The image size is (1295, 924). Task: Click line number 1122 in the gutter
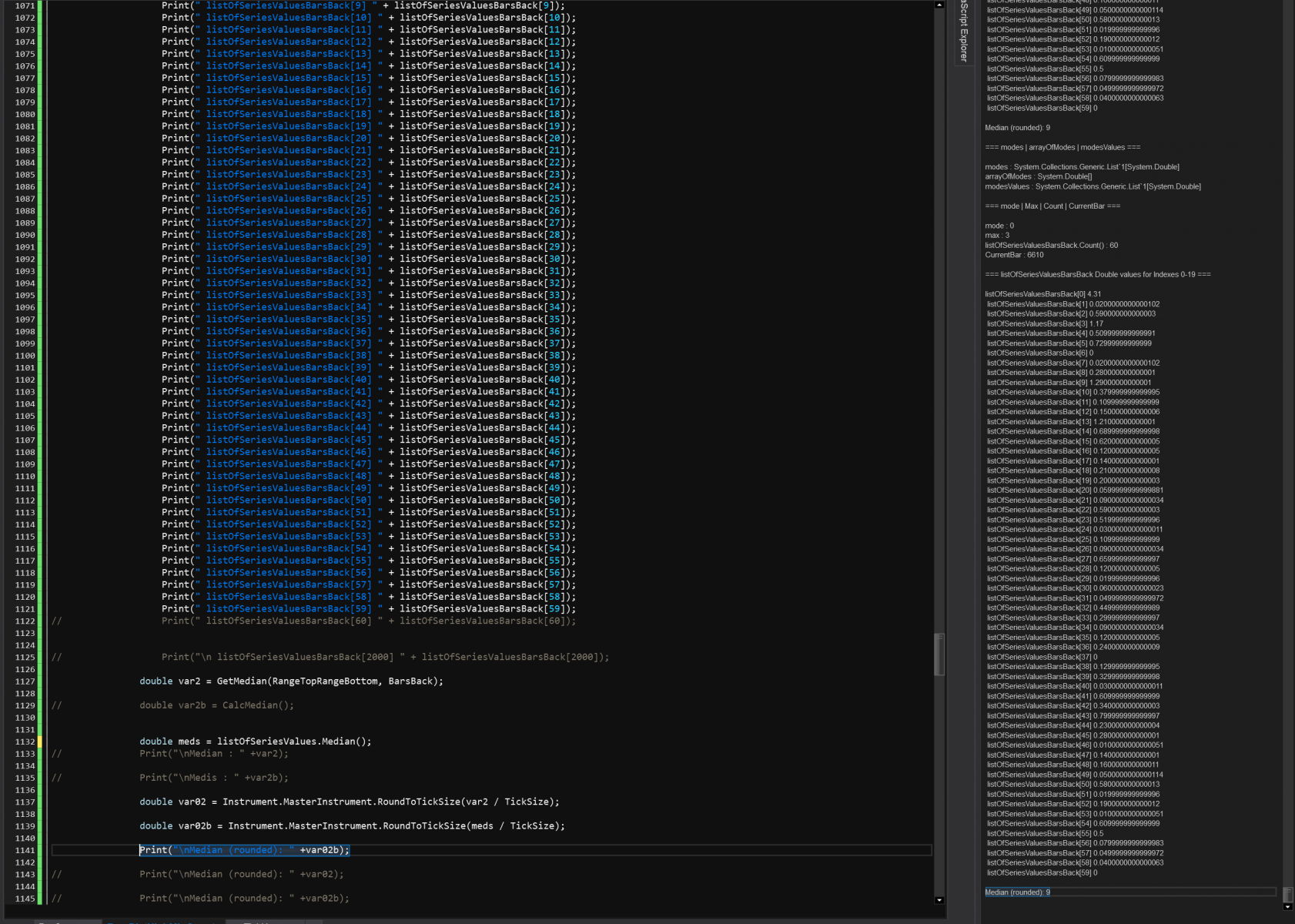[25, 621]
